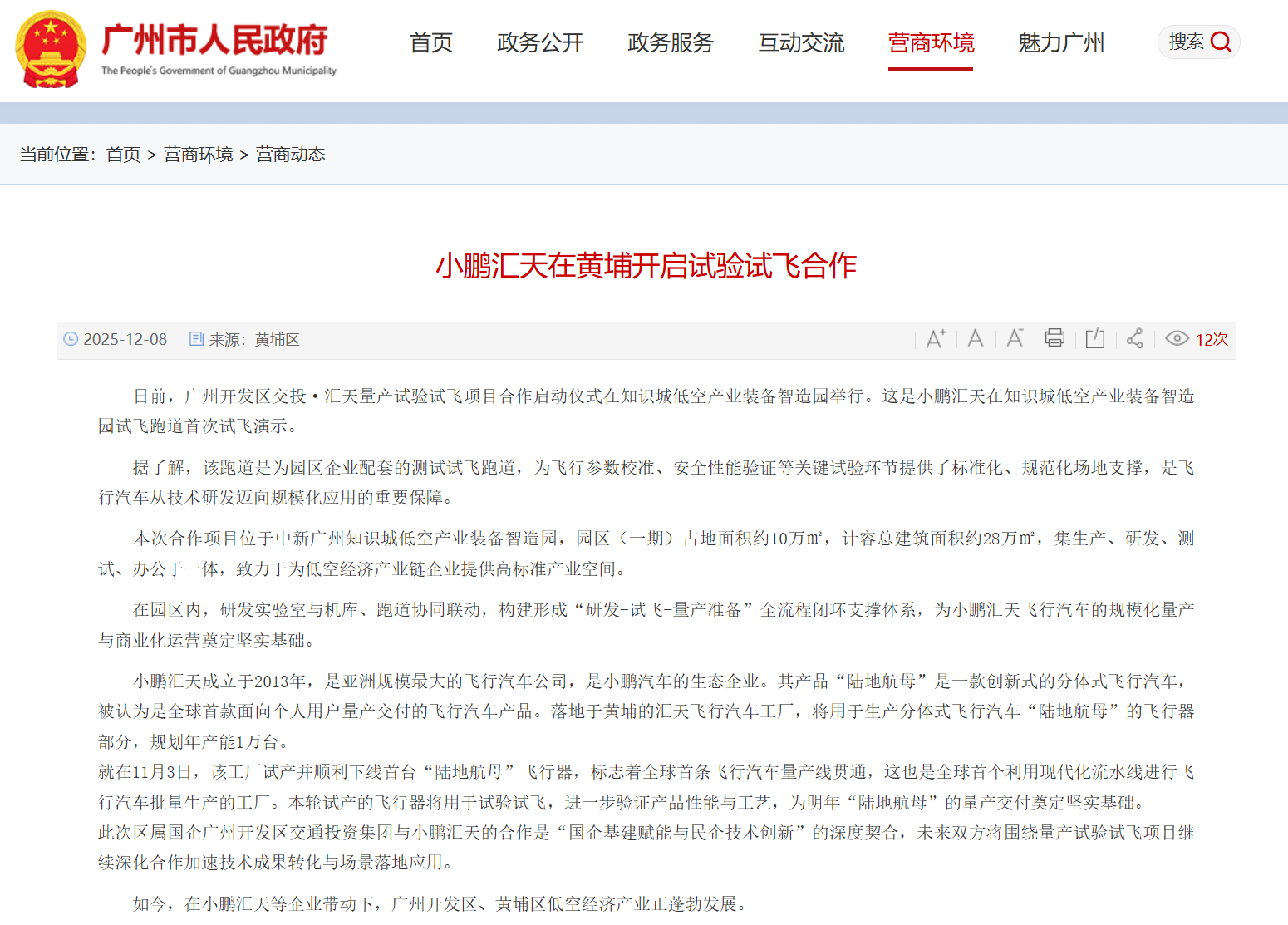Select the 营商环境 navigation tab

(x=931, y=42)
